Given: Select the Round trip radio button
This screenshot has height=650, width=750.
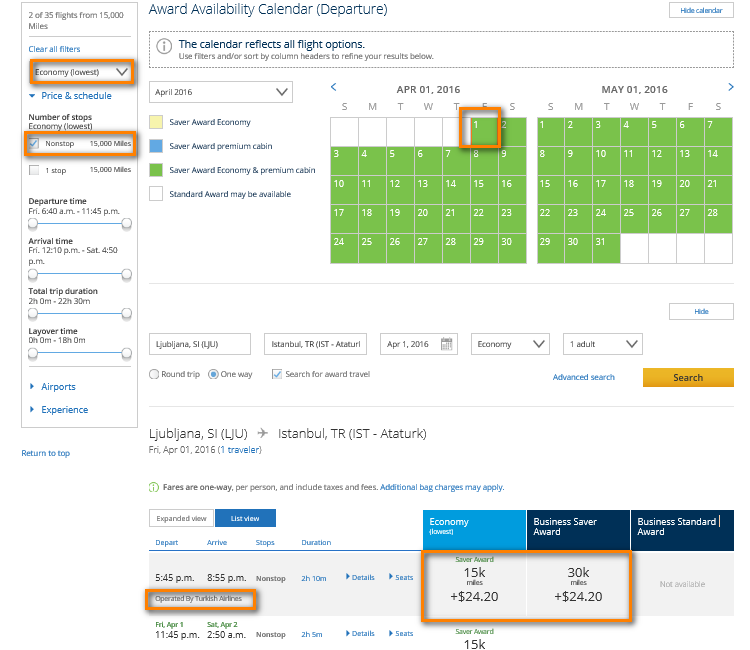Looking at the screenshot, I should click(154, 374).
